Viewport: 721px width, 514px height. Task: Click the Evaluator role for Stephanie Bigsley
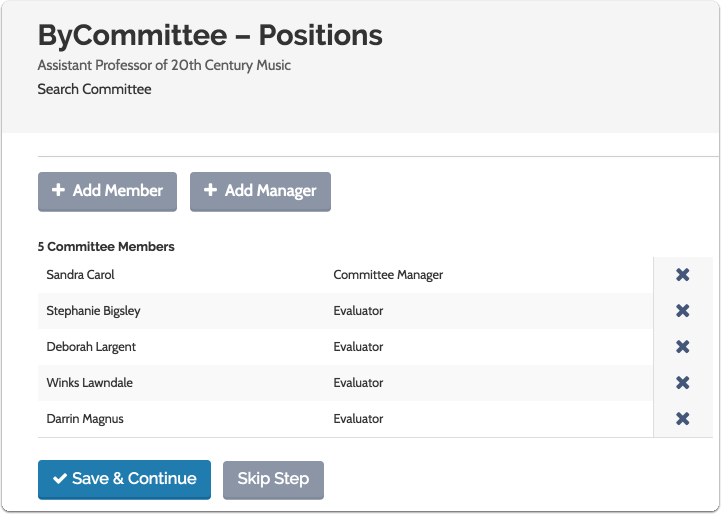click(358, 311)
